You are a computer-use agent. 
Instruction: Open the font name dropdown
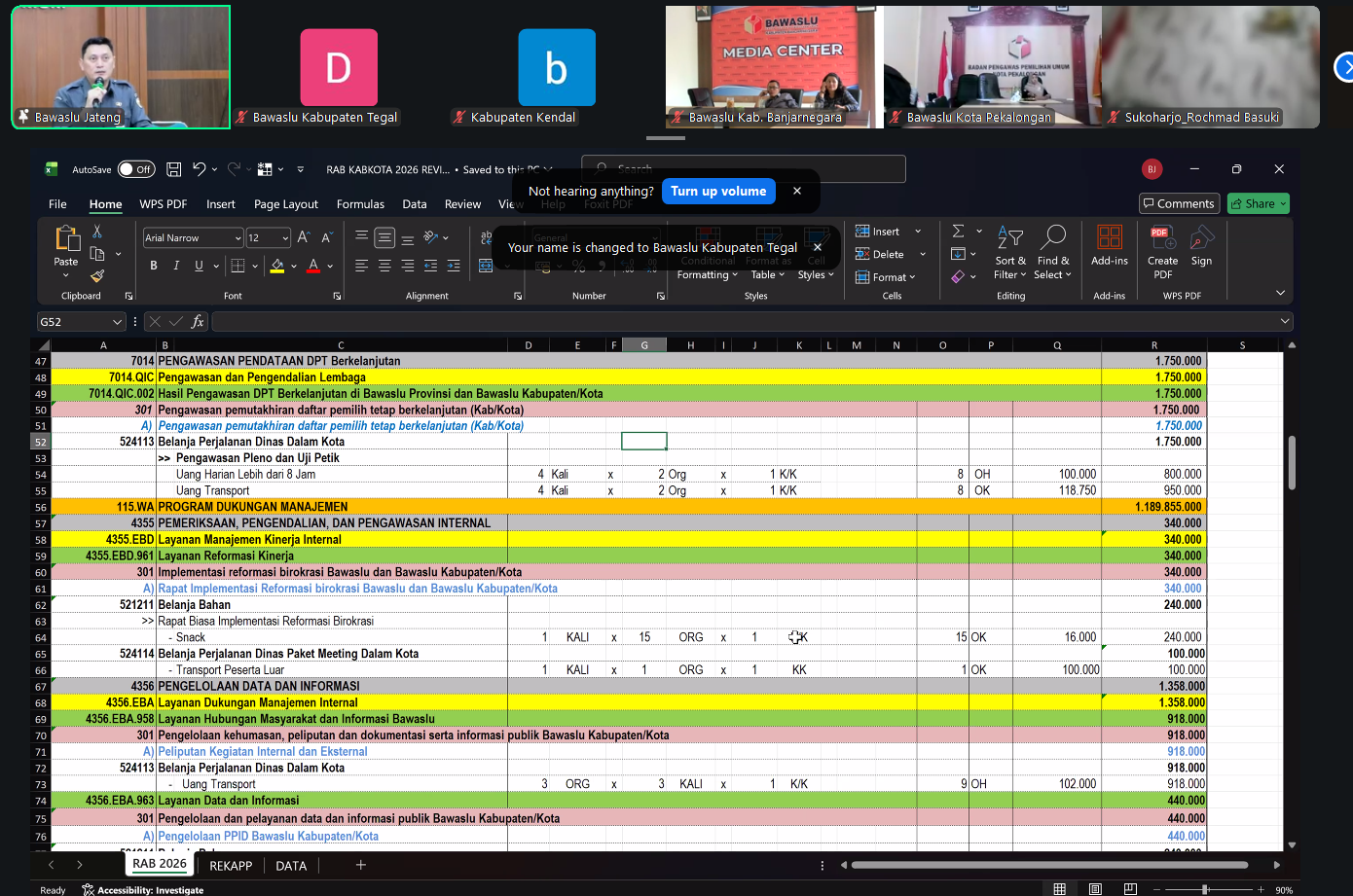(238, 238)
